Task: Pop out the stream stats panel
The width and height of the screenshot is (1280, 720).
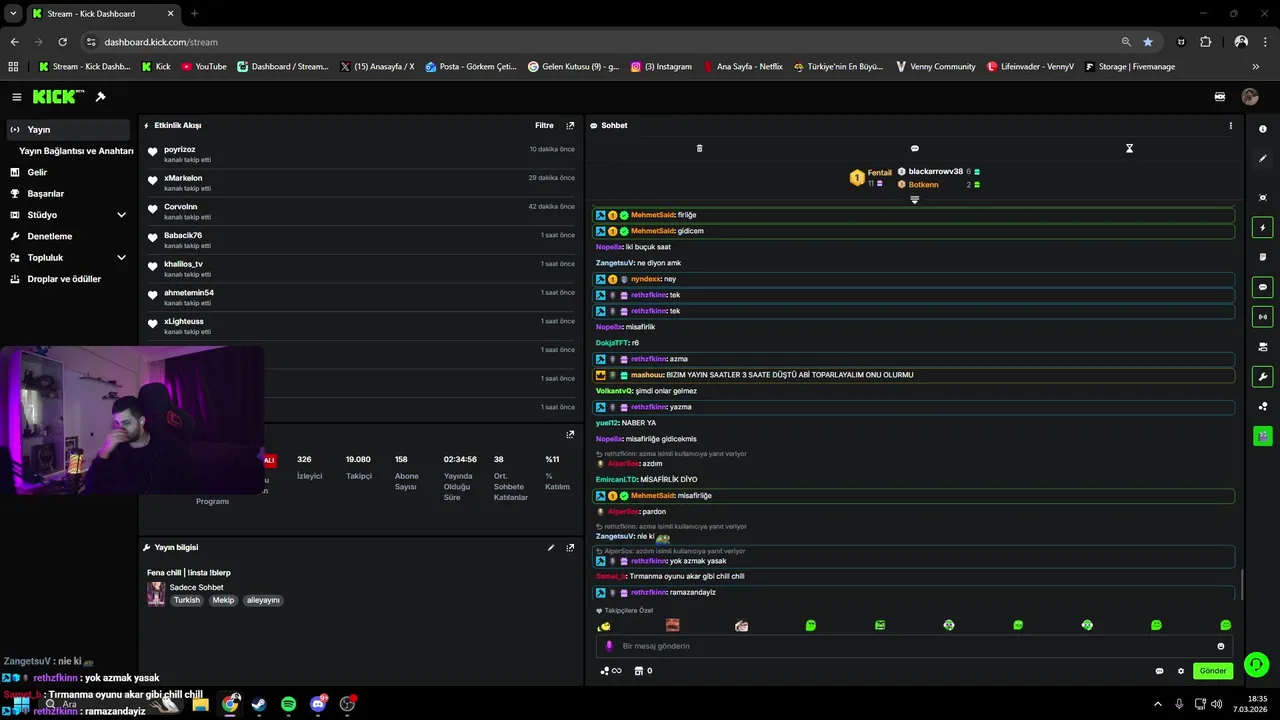Action: 570,435
